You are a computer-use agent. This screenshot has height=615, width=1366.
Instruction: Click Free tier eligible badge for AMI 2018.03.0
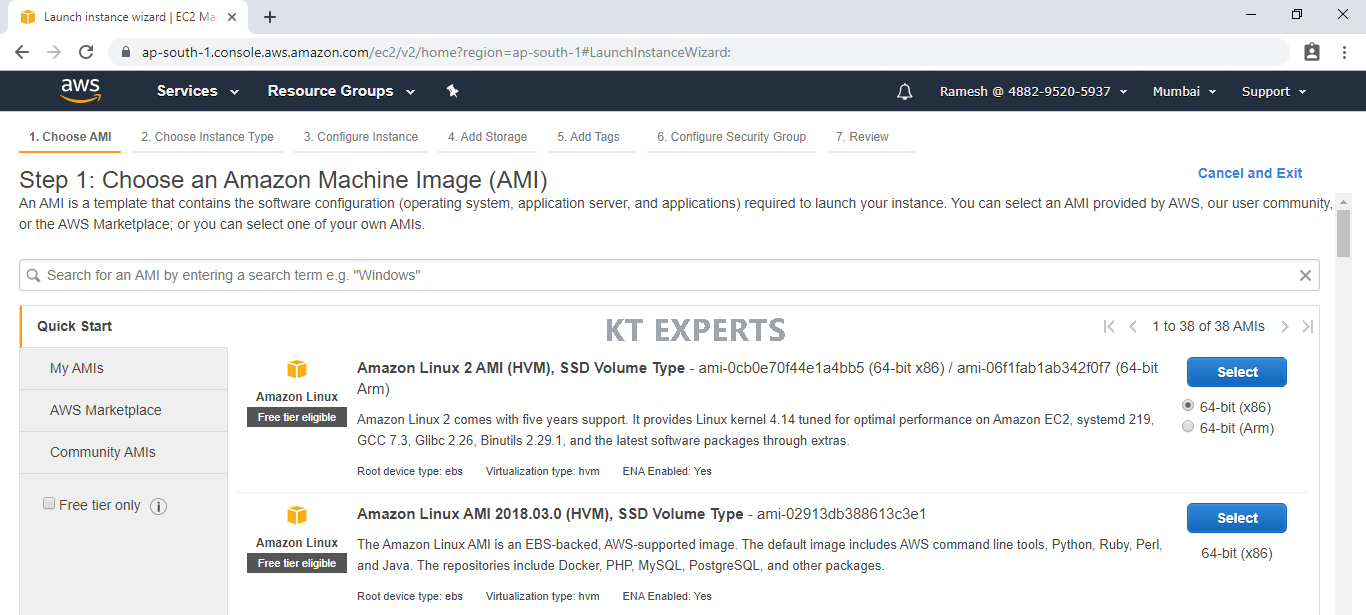[297, 563]
